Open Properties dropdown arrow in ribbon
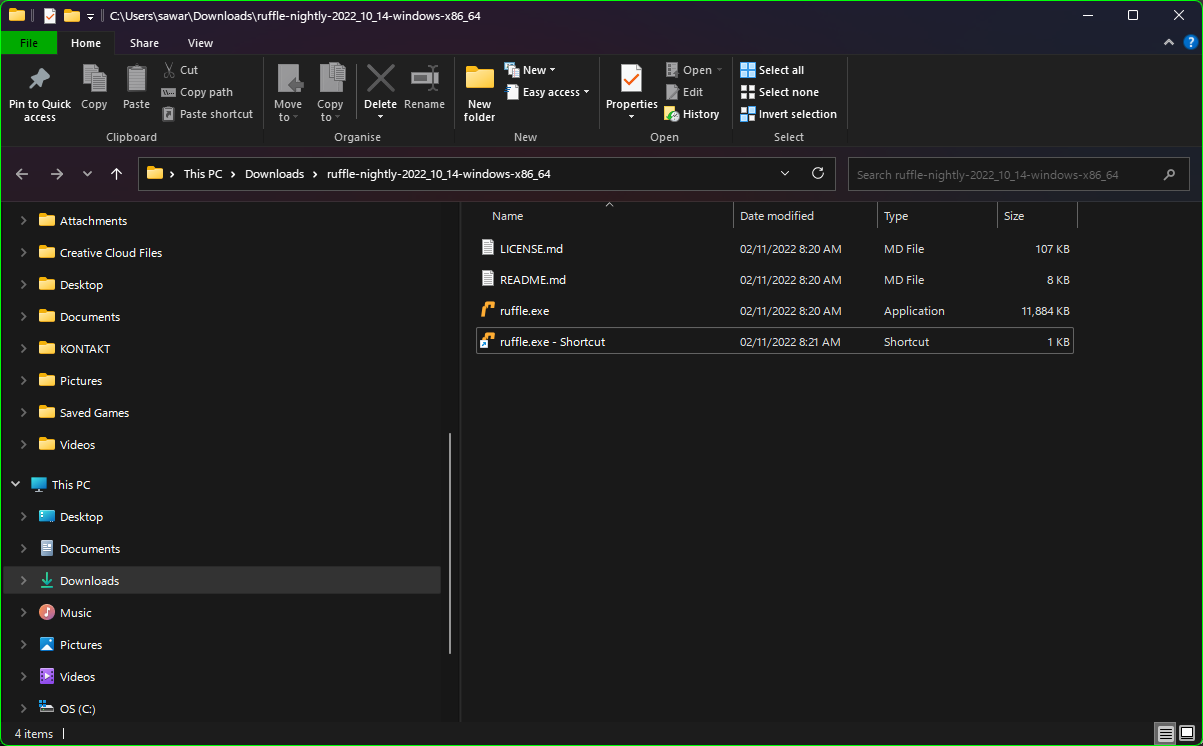Image resolution: width=1203 pixels, height=746 pixels. tap(631, 117)
